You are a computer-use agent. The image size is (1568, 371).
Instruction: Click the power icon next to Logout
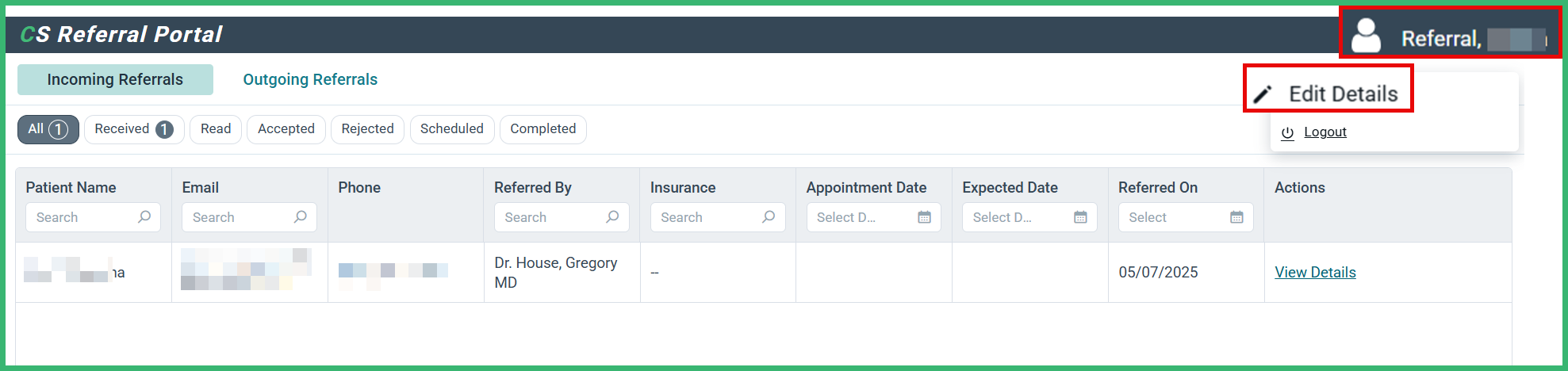[1288, 133]
